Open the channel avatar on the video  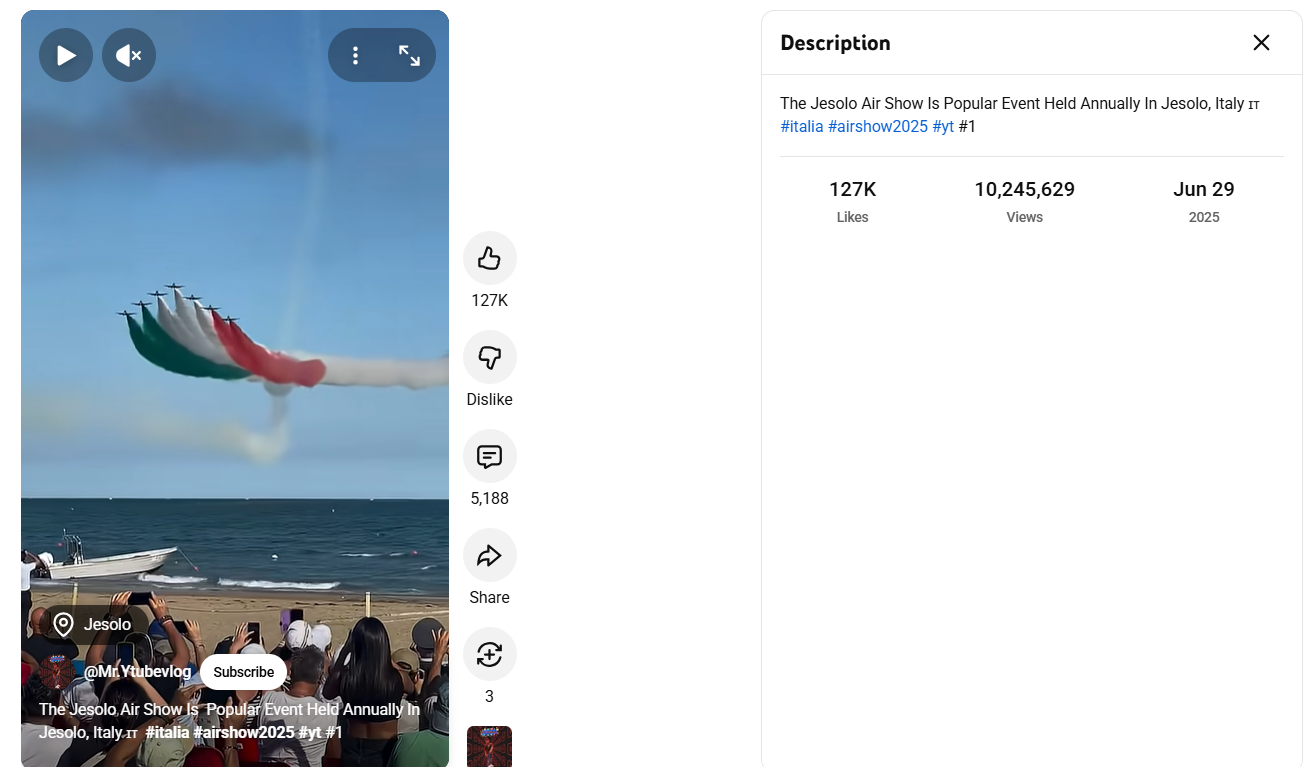(55, 672)
